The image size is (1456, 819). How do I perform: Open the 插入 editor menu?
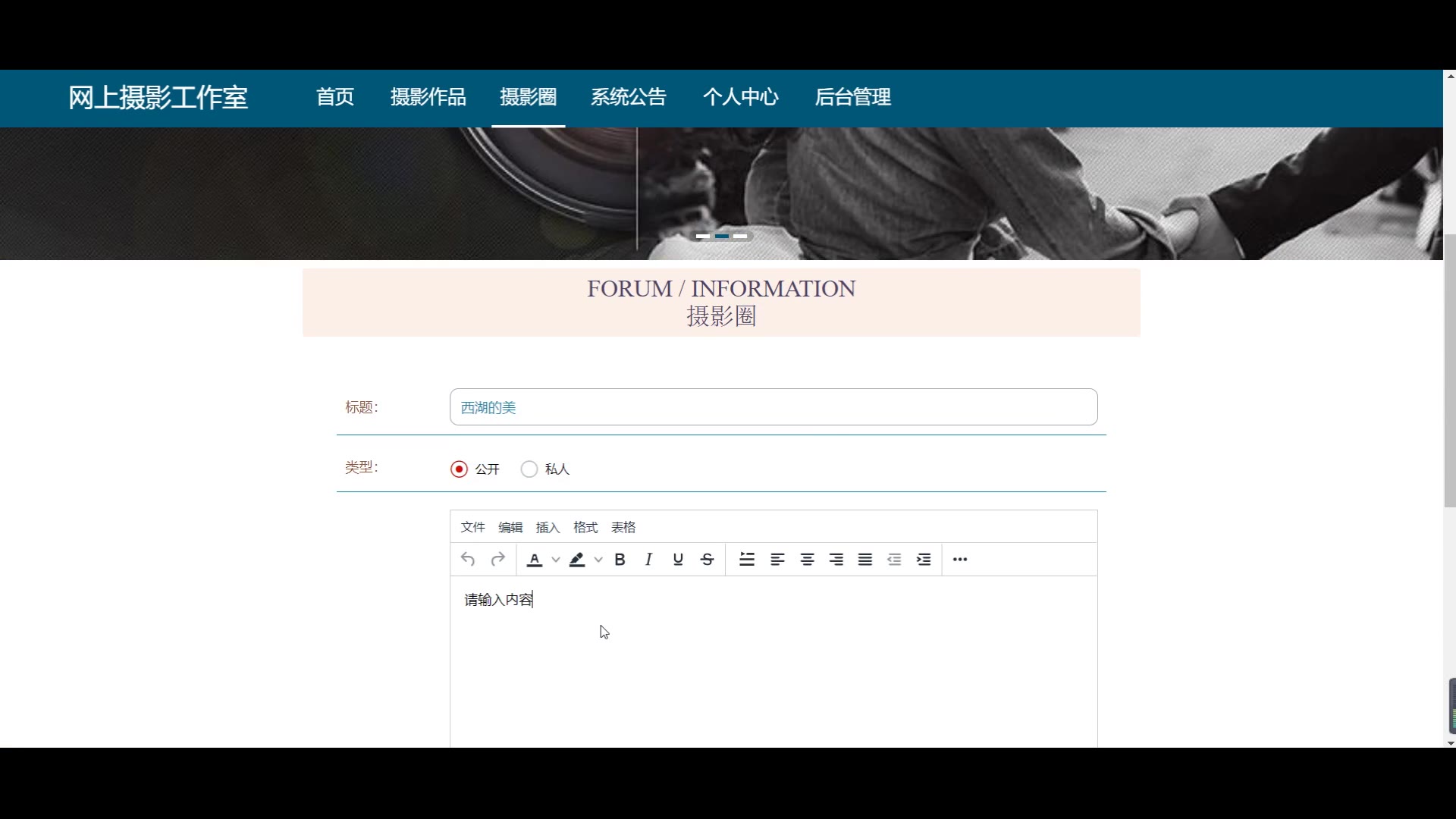tap(548, 527)
